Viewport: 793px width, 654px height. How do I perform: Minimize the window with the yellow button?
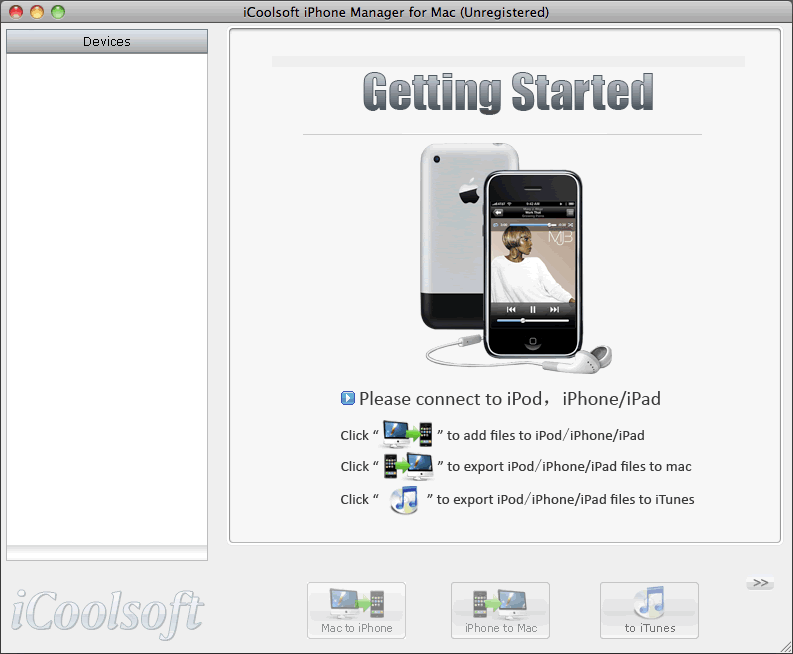point(37,12)
